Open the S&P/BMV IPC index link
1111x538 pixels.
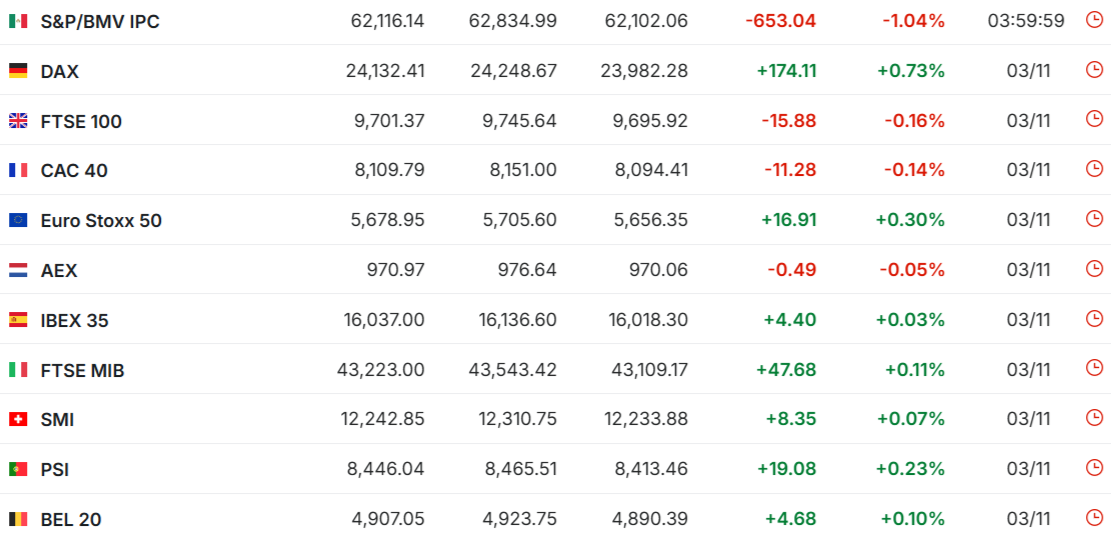(100, 22)
